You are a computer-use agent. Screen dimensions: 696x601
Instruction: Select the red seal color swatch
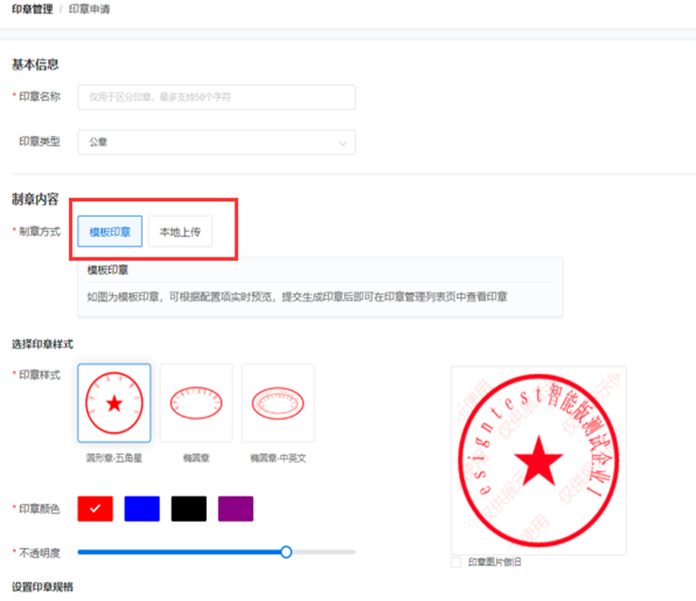[95, 509]
